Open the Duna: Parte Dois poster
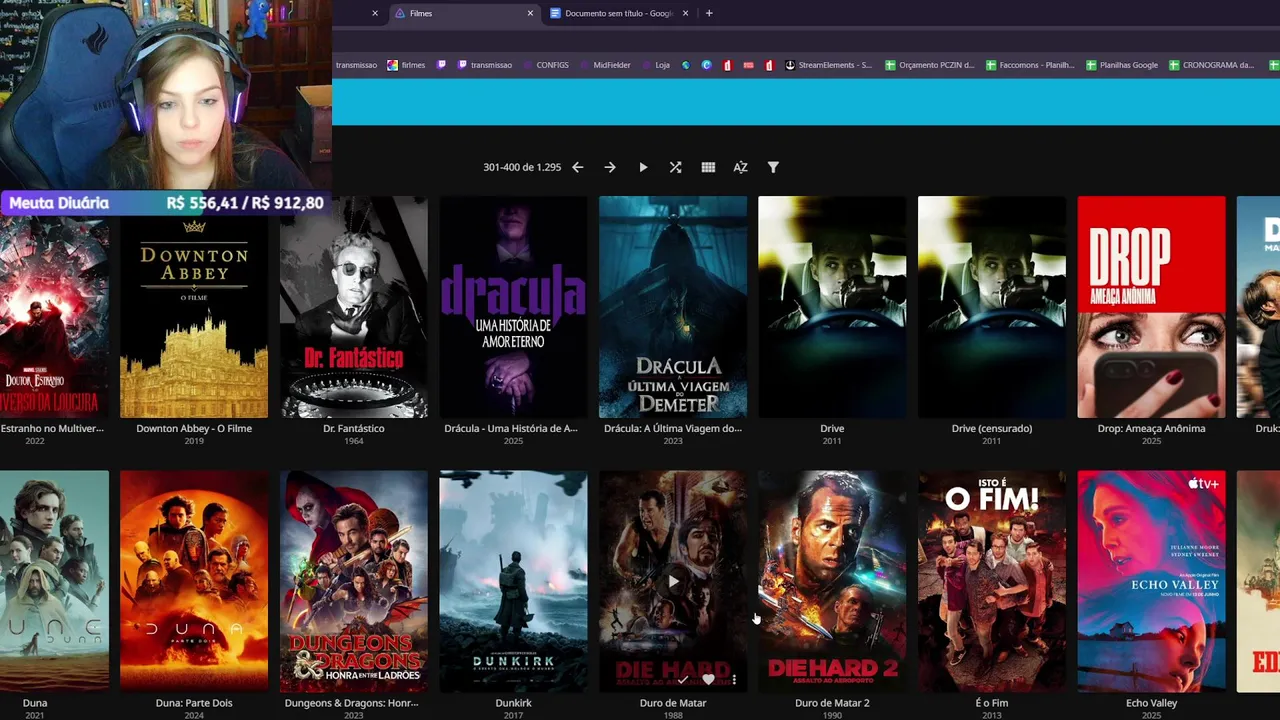 (x=194, y=581)
